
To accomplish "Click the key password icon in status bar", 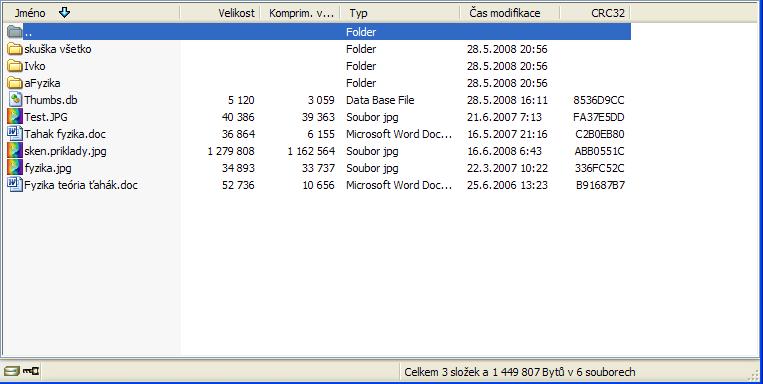I will 31,372.
